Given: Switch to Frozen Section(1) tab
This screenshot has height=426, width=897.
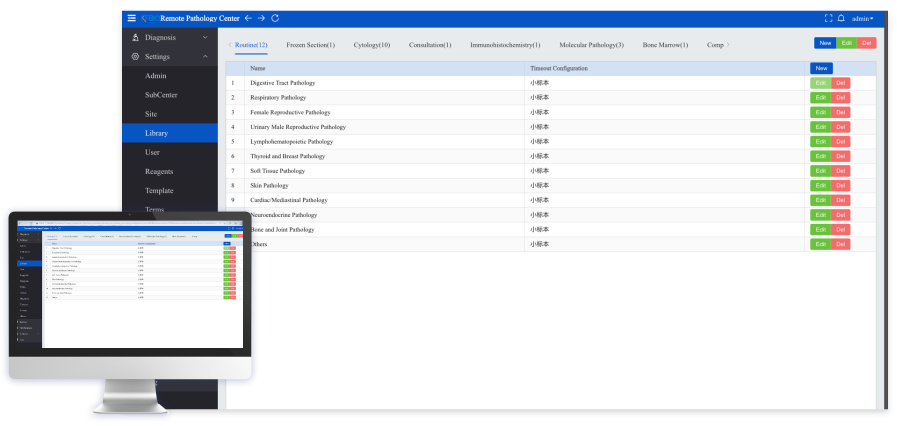Looking at the screenshot, I should [311, 45].
